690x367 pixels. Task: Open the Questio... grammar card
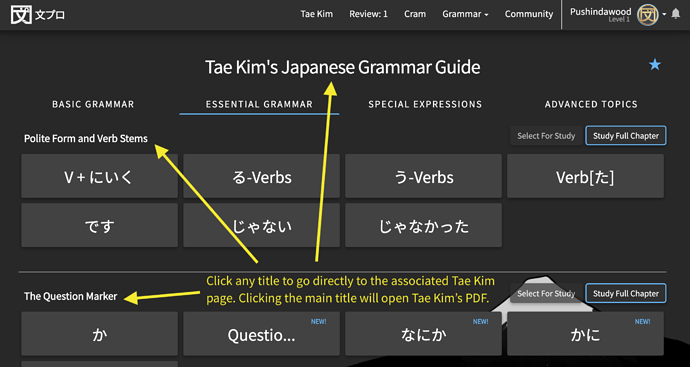[x=261, y=334]
